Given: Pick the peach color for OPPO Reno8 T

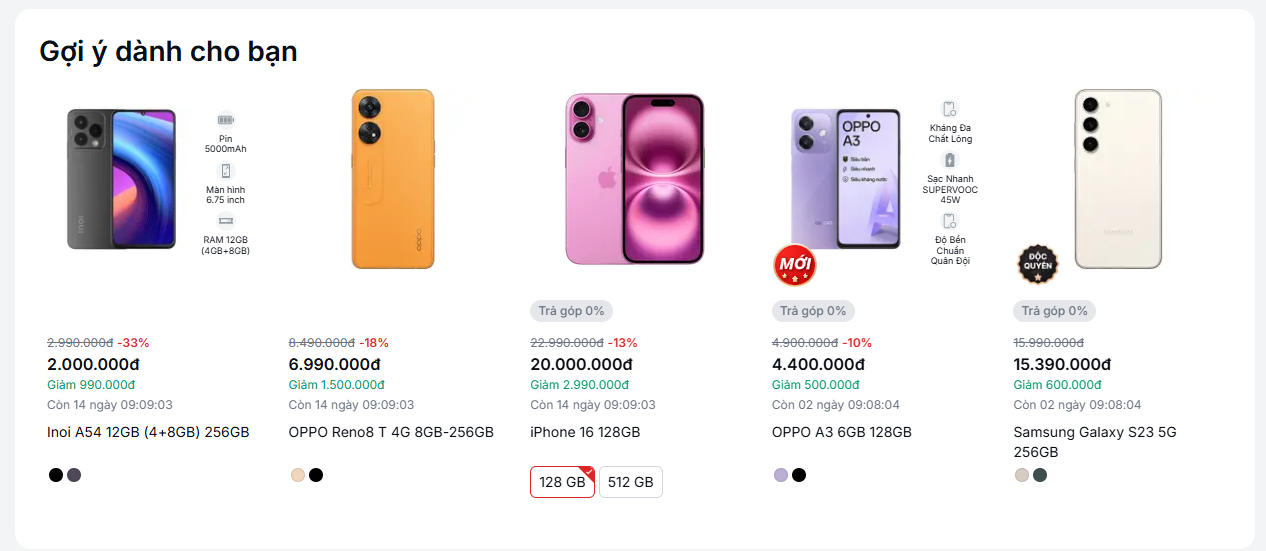Looking at the screenshot, I should (298, 475).
